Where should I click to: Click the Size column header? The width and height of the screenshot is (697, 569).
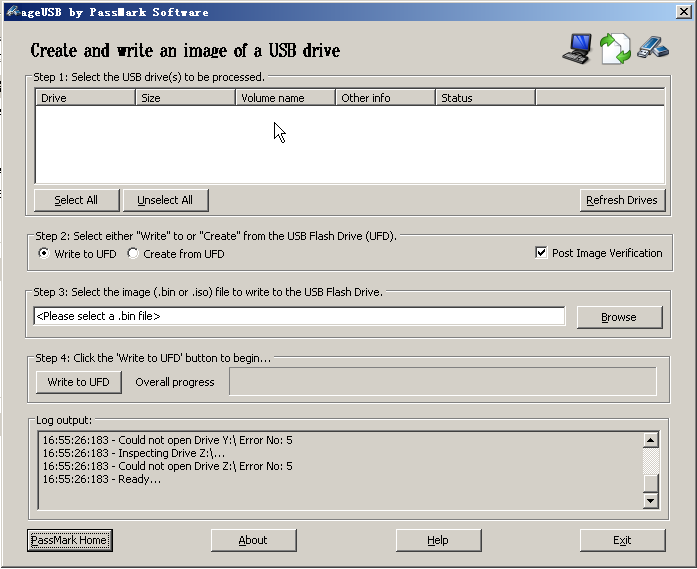[x=185, y=97]
